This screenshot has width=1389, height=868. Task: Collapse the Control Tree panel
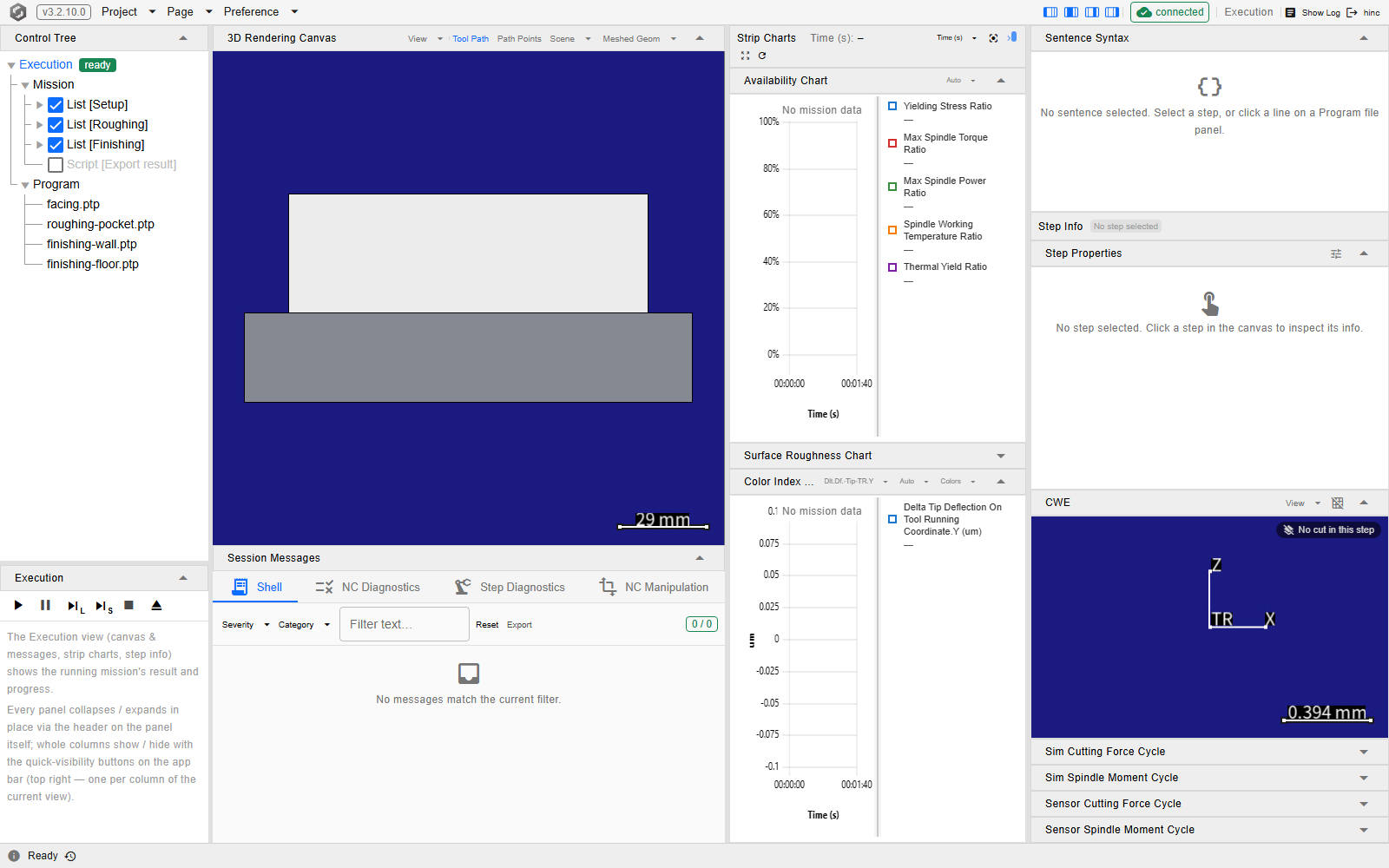point(183,38)
